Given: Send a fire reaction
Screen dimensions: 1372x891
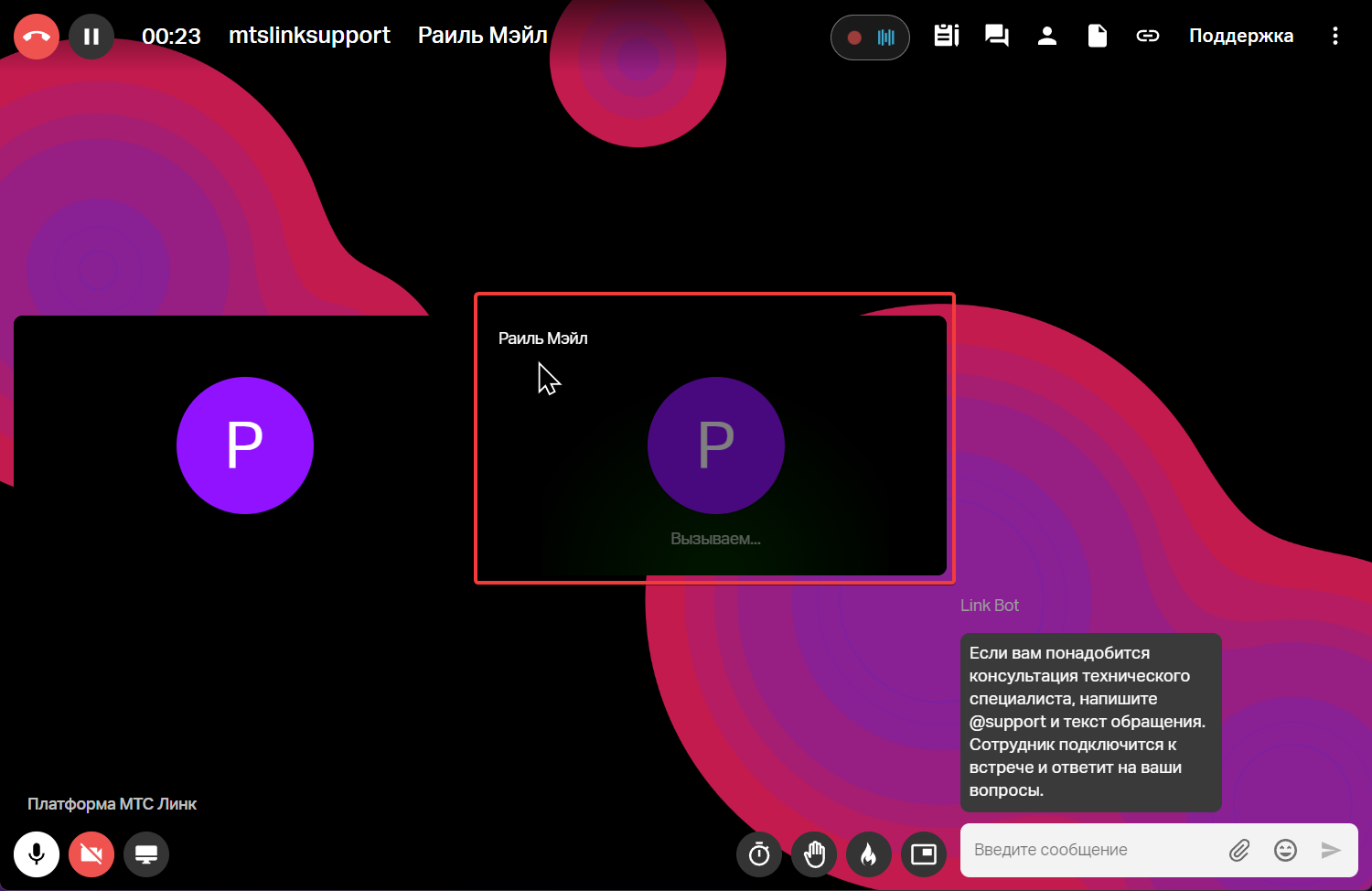Looking at the screenshot, I should tap(869, 854).
